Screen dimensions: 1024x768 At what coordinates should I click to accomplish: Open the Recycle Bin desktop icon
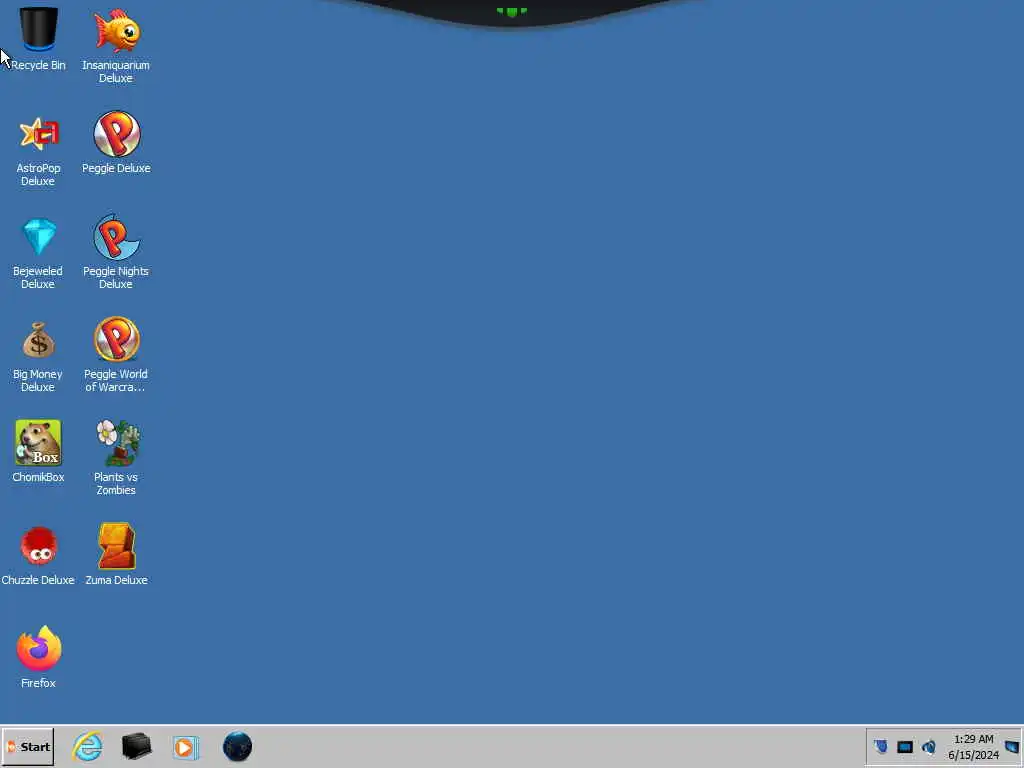39,38
